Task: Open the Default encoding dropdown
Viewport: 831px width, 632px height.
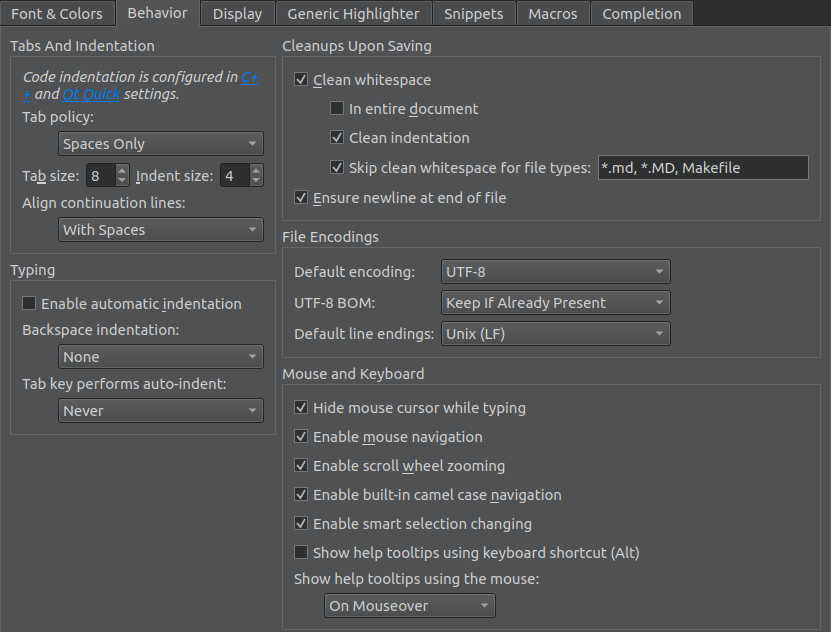Action: [555, 271]
